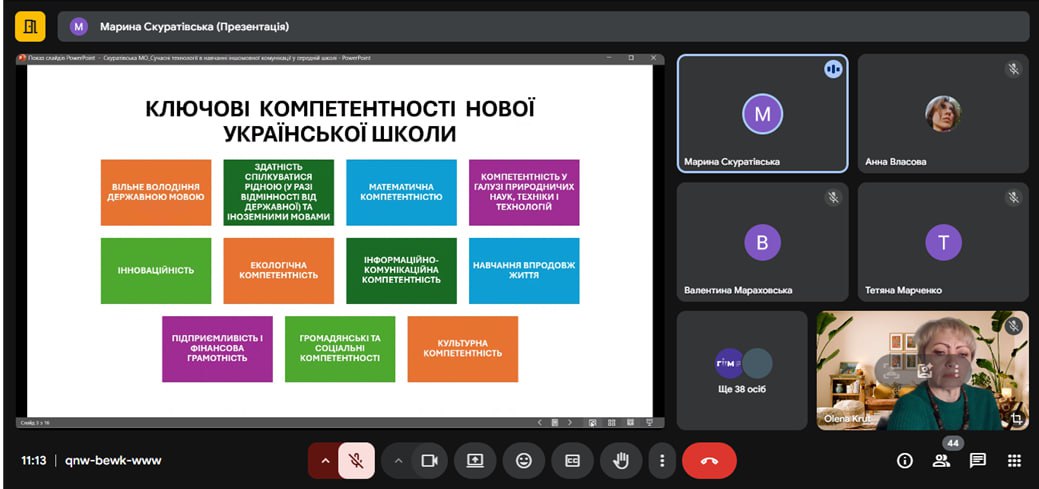This screenshot has height=489, width=1039.
Task: Select Марина Скуратівська's participant tile
Action: click(x=762, y=114)
